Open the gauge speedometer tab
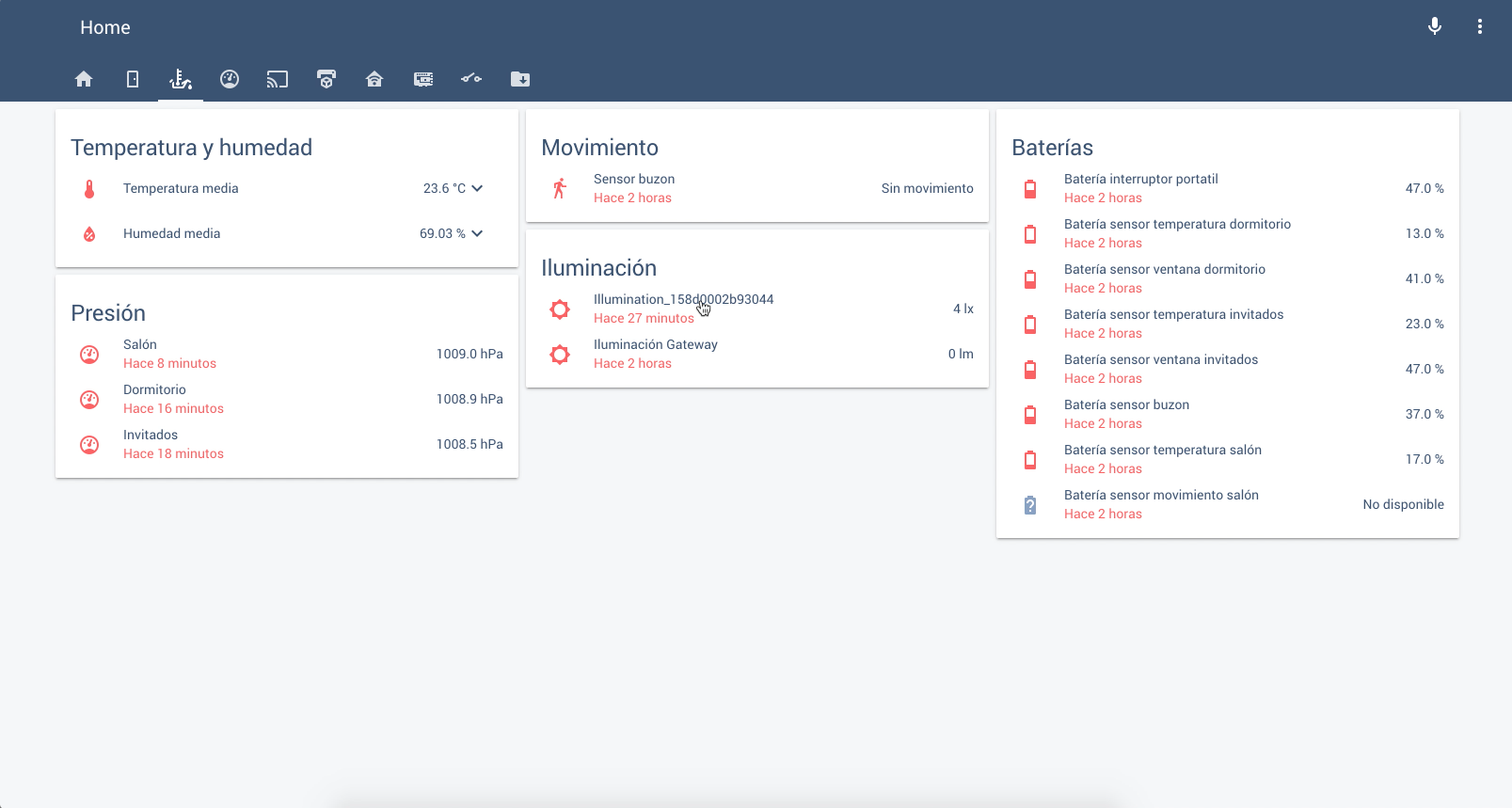Image resolution: width=1512 pixels, height=808 pixels. pos(230,79)
